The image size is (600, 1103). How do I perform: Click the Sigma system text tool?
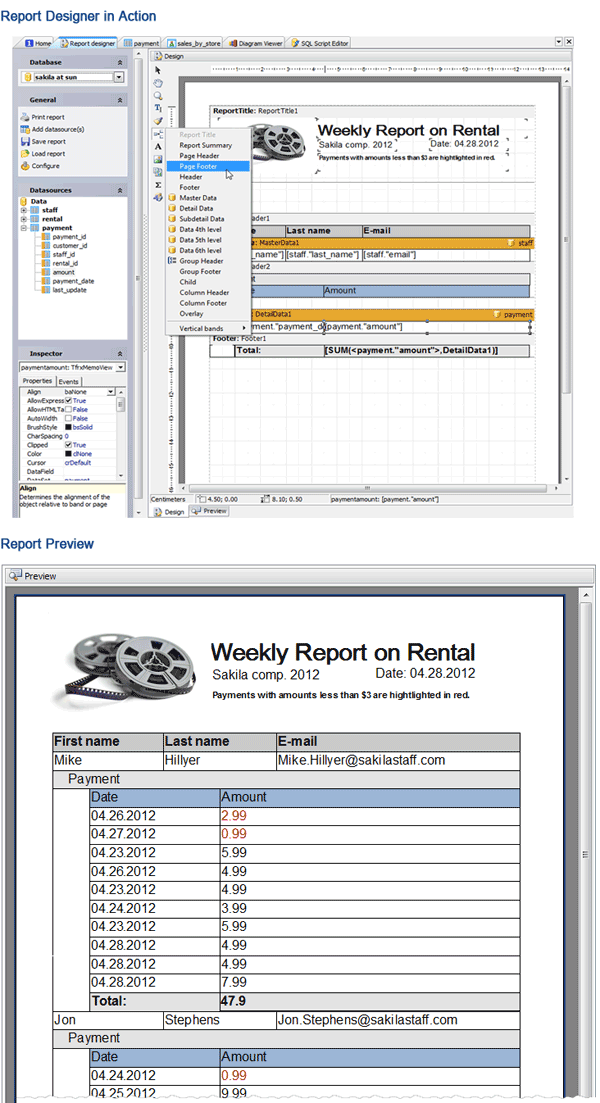click(x=158, y=185)
